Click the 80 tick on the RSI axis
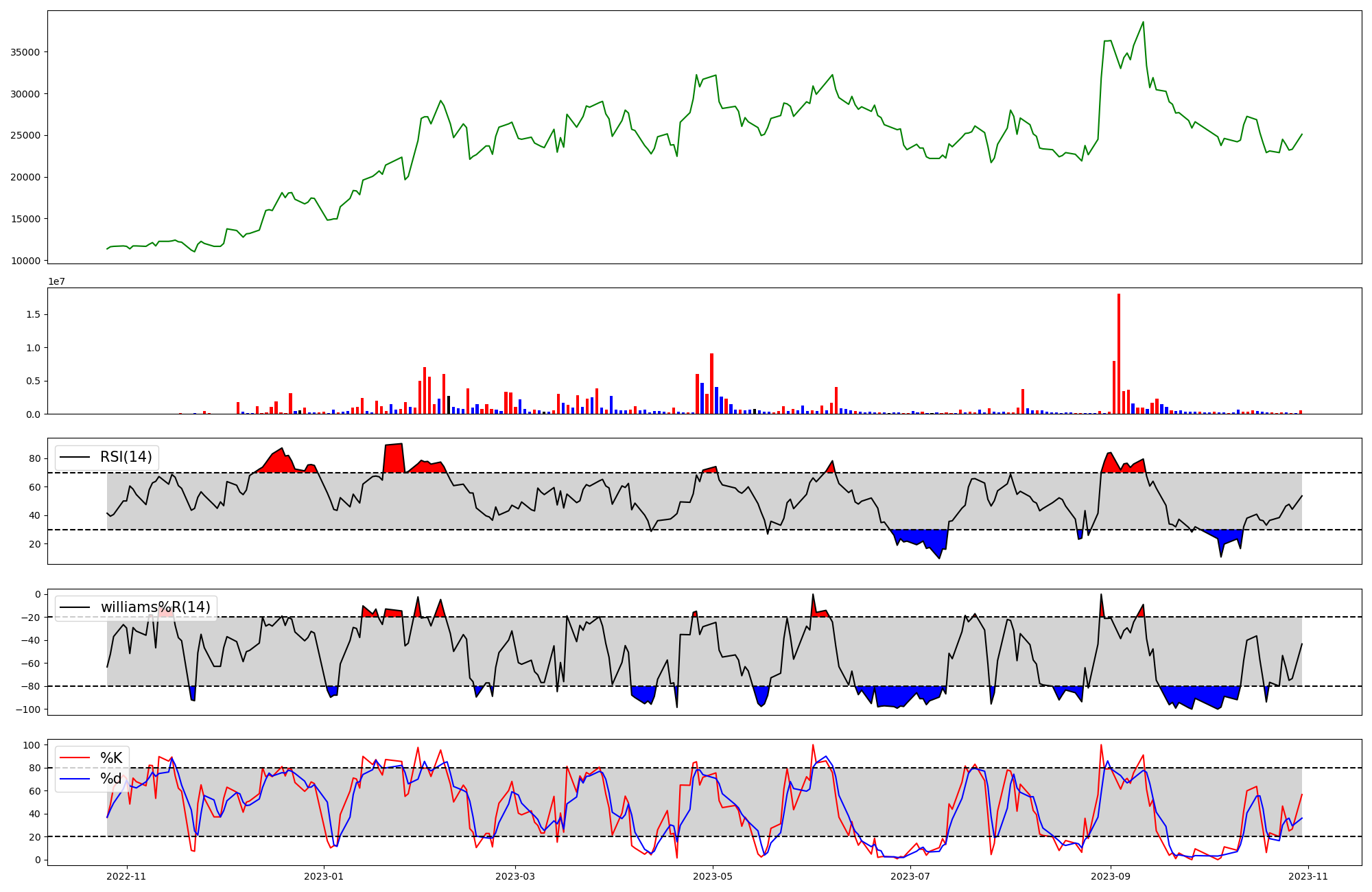This screenshot has height=892, width=1372. 36,458
